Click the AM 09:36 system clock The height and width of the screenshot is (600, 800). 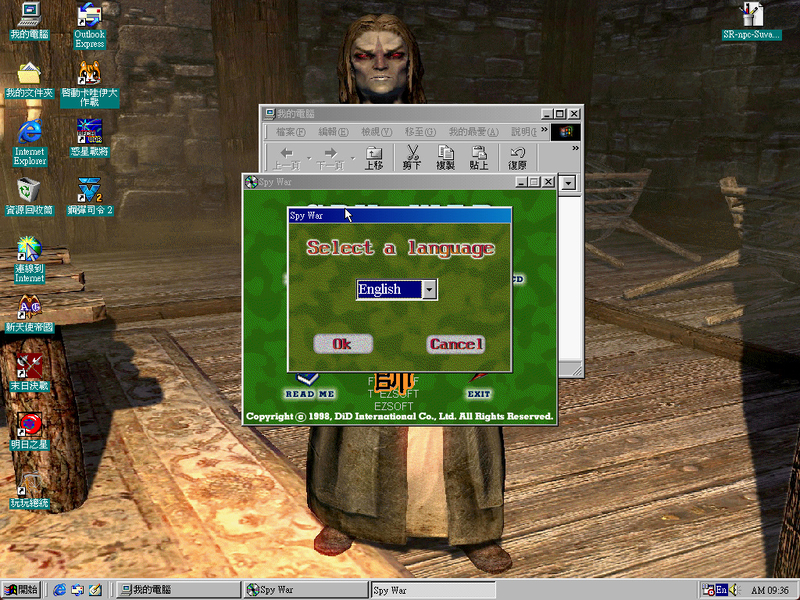tap(769, 590)
